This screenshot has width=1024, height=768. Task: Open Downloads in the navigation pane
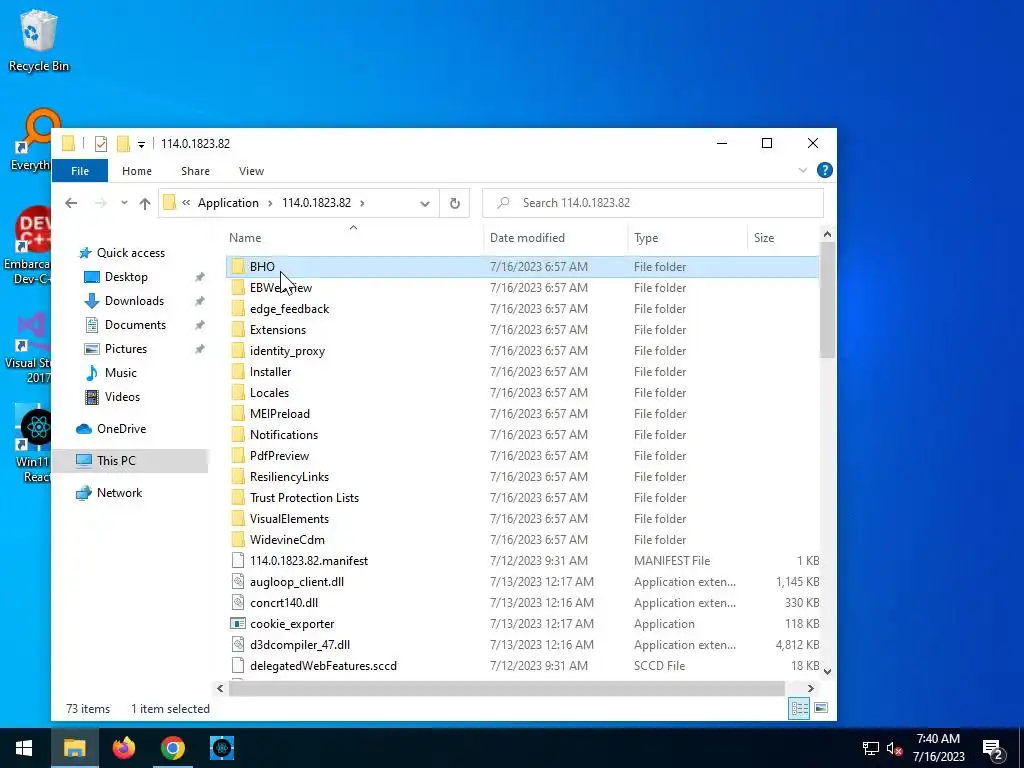134,301
